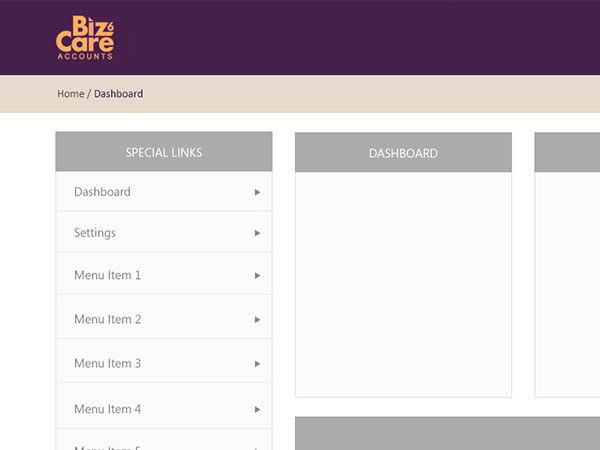The height and width of the screenshot is (450, 600).
Task: Expand Menu Item 4 via its arrow
Action: coord(257,409)
